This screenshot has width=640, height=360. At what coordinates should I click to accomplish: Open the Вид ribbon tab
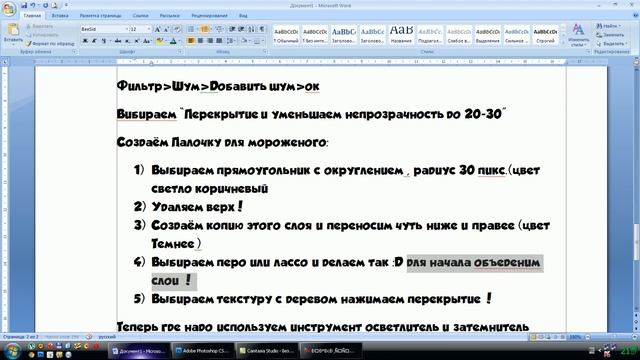pyautogui.click(x=243, y=16)
